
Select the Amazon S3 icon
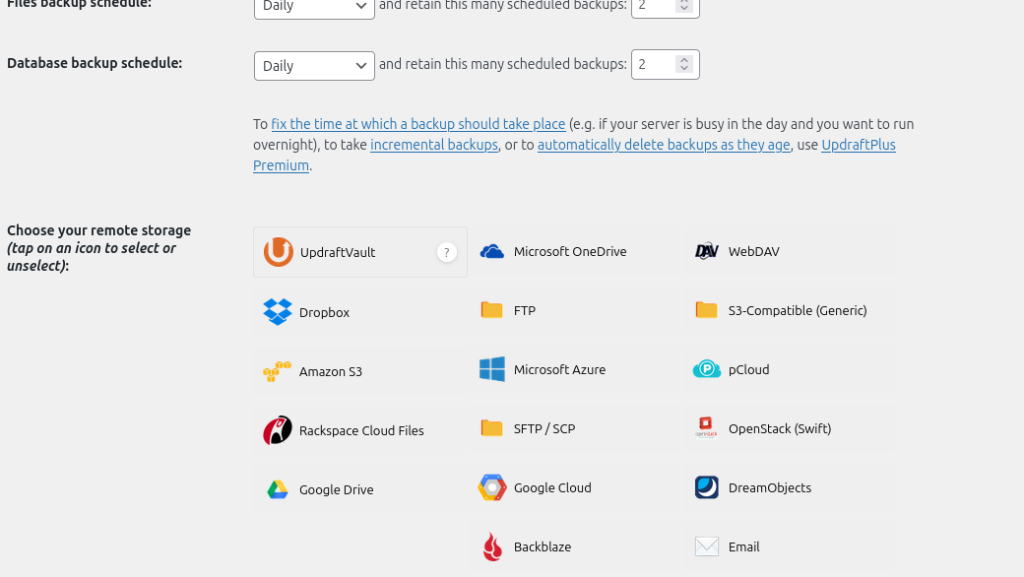click(278, 371)
